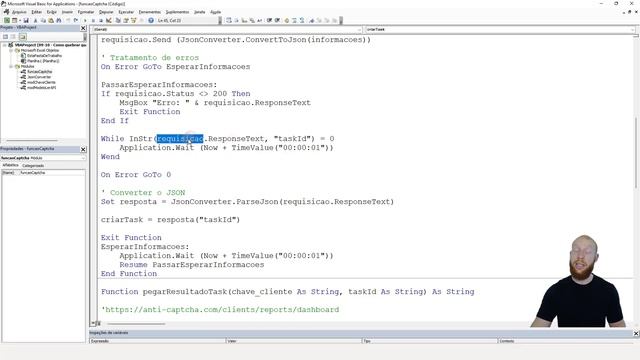This screenshot has width=640, height=360.
Task: Click the anti-captcha.com dashboard URL comment
Action: pyautogui.click(x=220, y=310)
